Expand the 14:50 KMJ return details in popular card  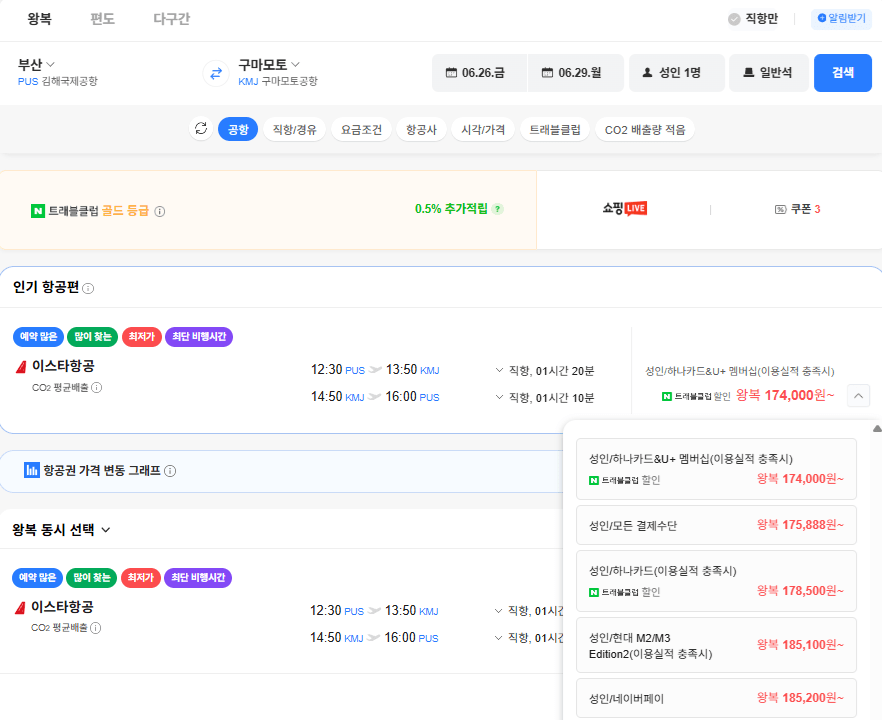pos(499,397)
